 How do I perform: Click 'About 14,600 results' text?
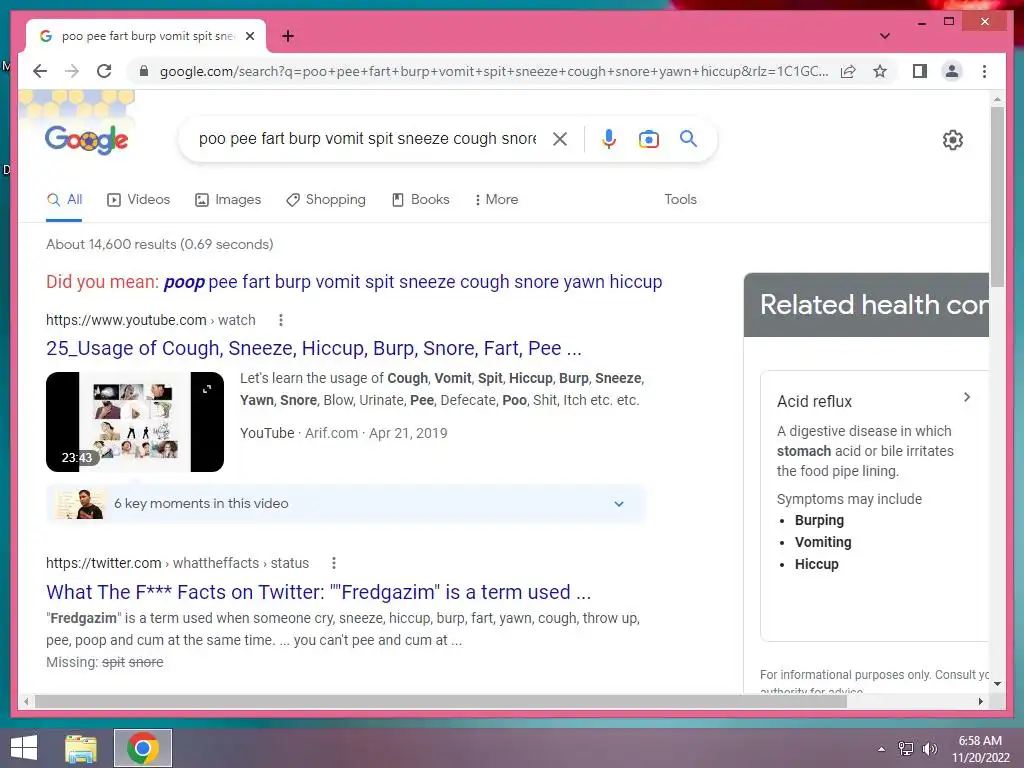159,244
